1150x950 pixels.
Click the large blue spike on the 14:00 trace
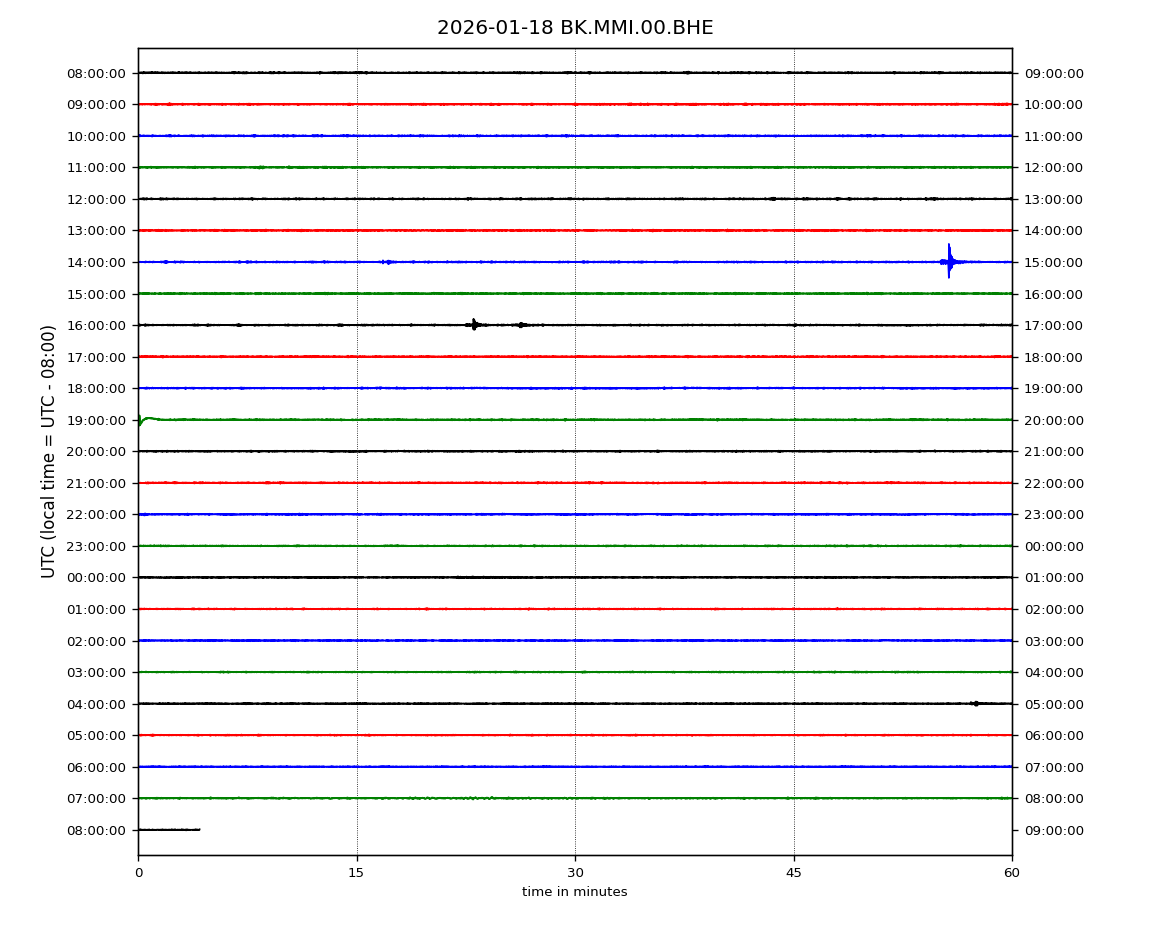click(949, 261)
